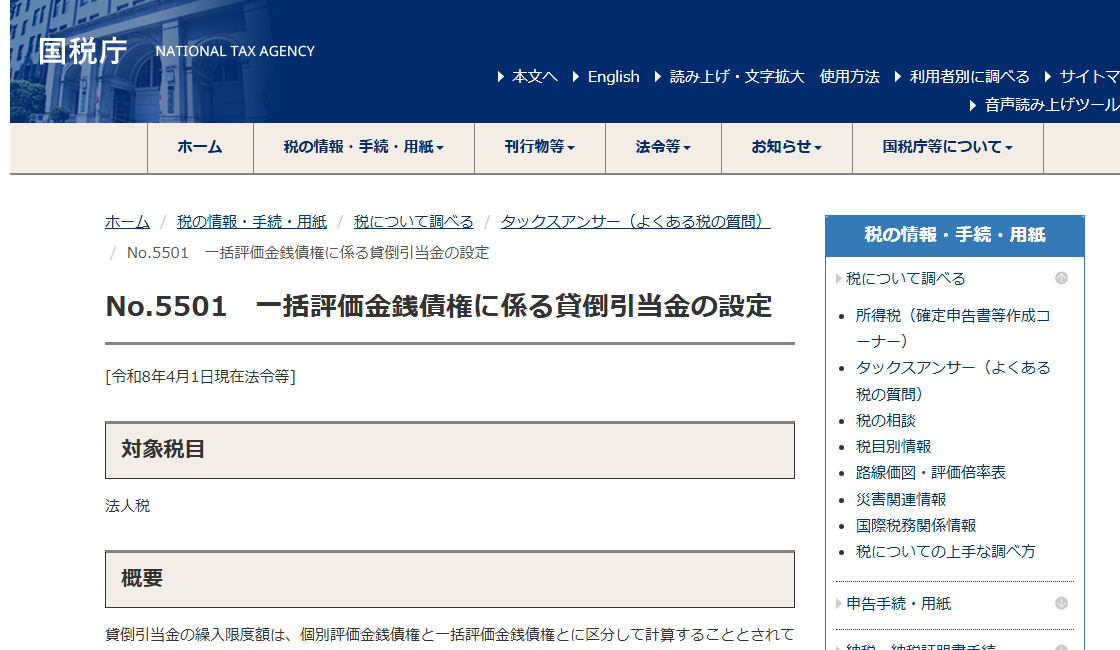Open the 使用方法 link
The width and height of the screenshot is (1120, 650).
(x=849, y=76)
